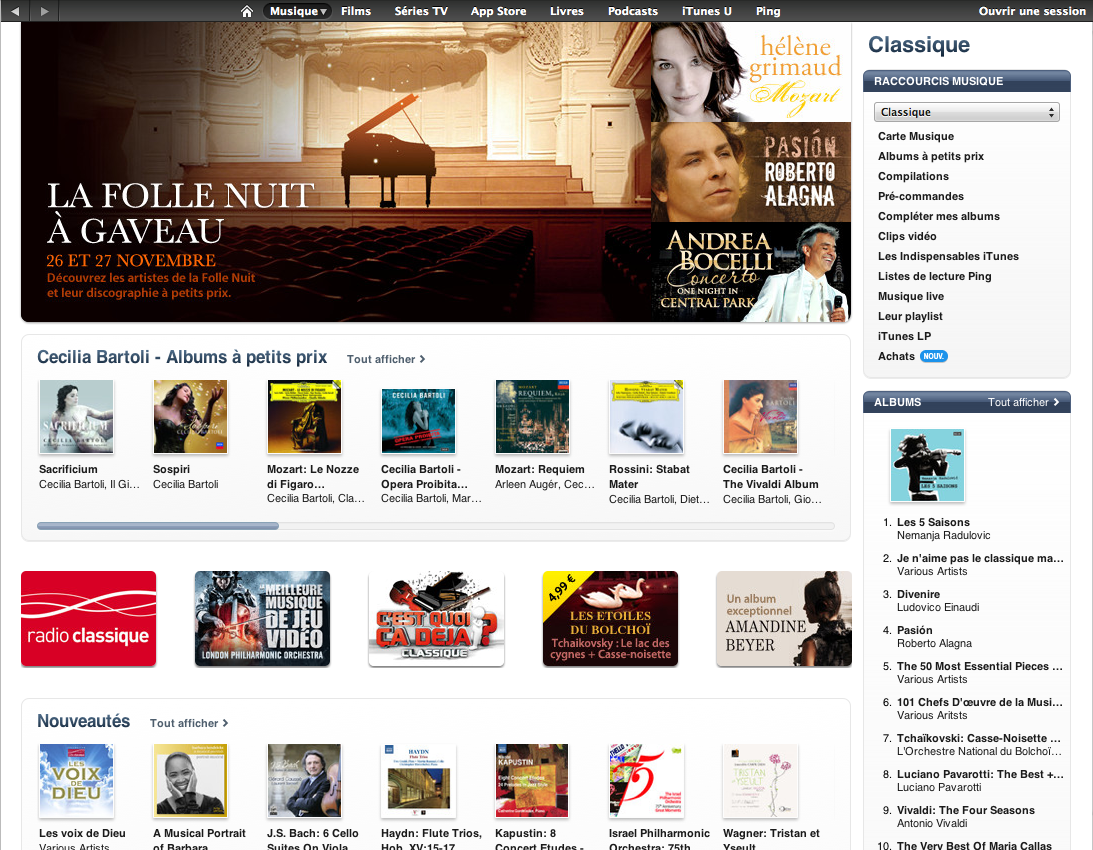Open Les Etoiles du Bolchoï banner

coord(610,618)
